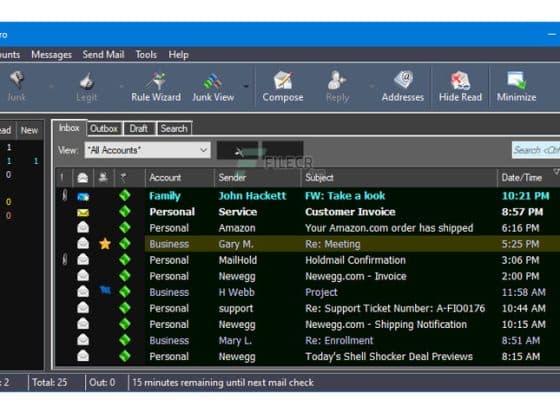Click the blue flag on H Webb row
This screenshot has height=420, width=560.
[105, 290]
